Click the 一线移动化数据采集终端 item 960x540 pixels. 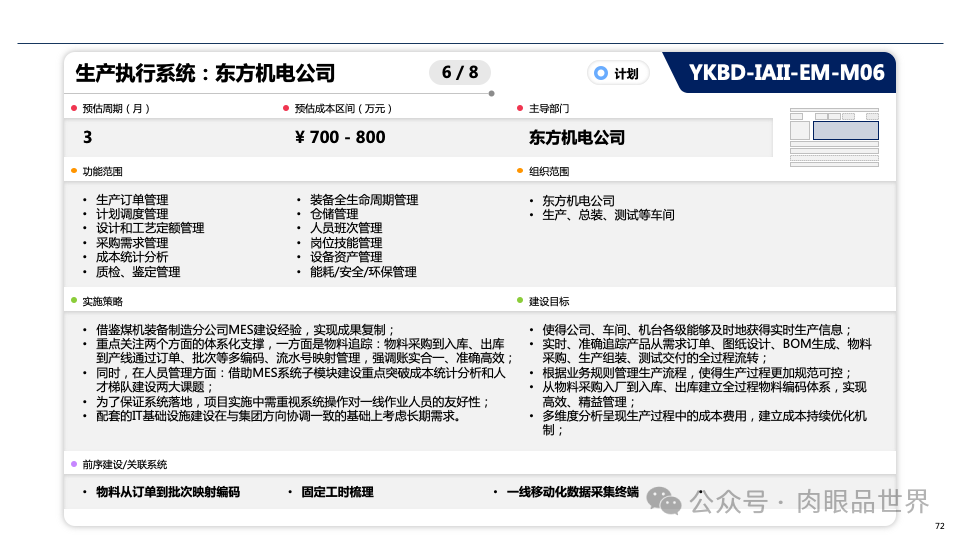click(x=572, y=492)
